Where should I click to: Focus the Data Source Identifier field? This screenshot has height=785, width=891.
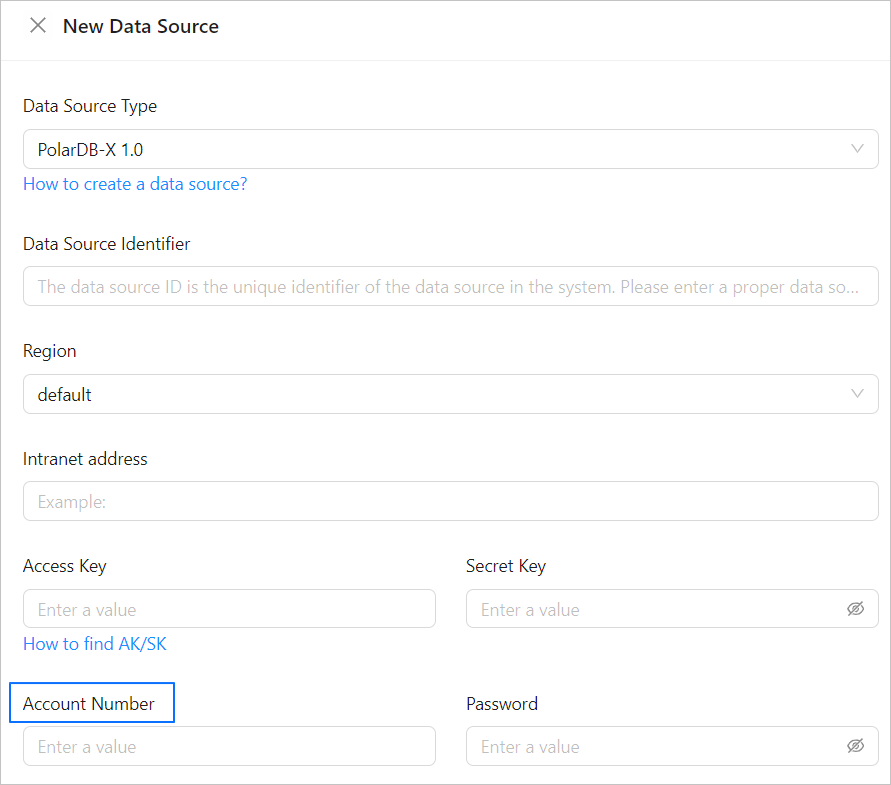(x=450, y=286)
